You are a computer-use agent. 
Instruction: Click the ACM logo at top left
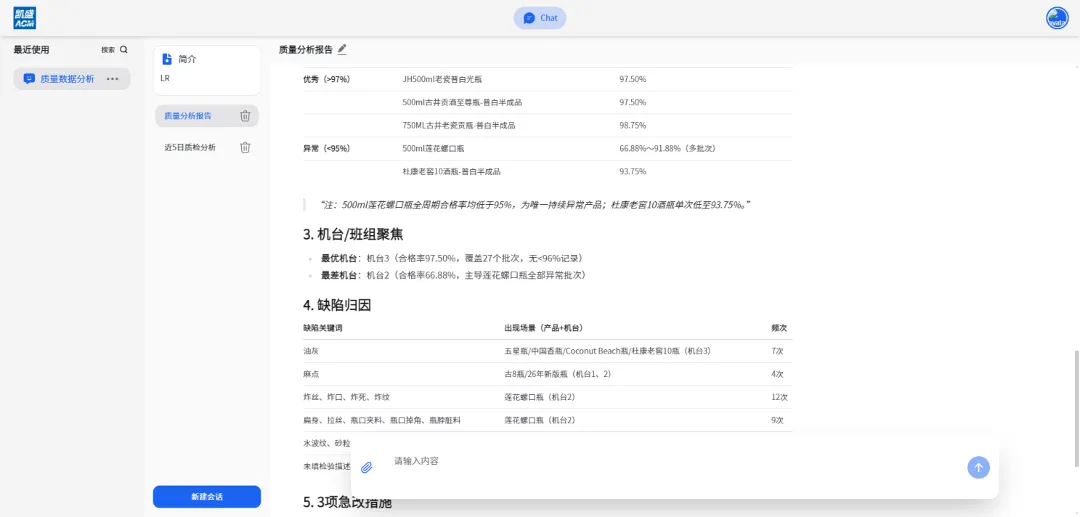(x=25, y=19)
